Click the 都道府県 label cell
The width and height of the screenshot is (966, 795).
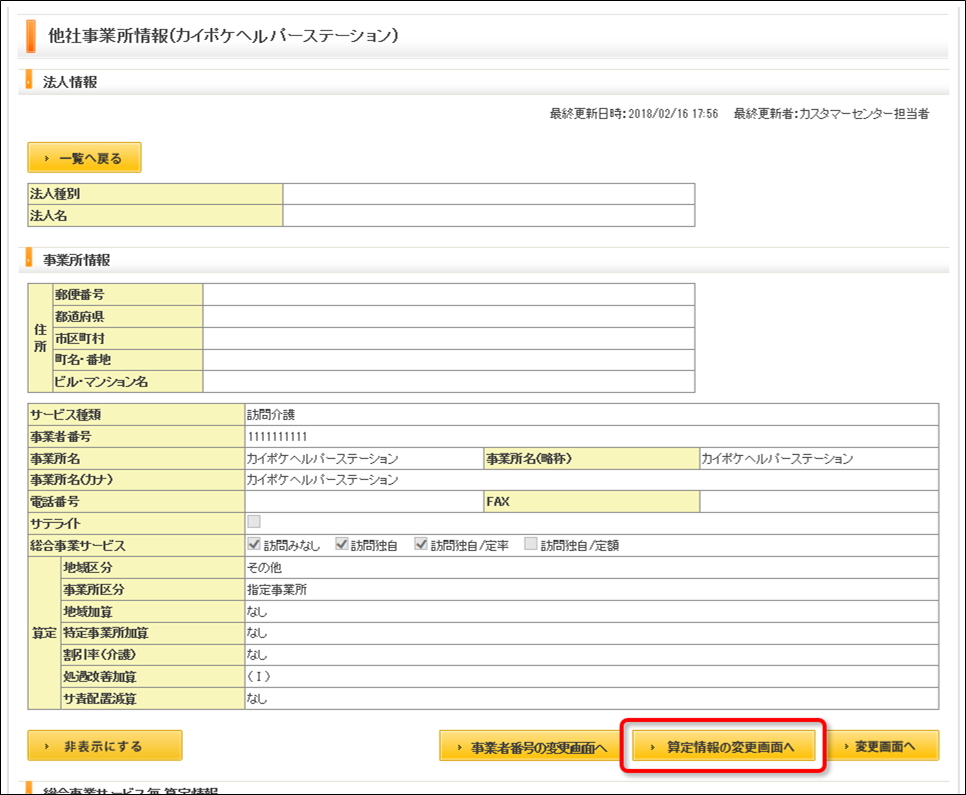coord(128,317)
